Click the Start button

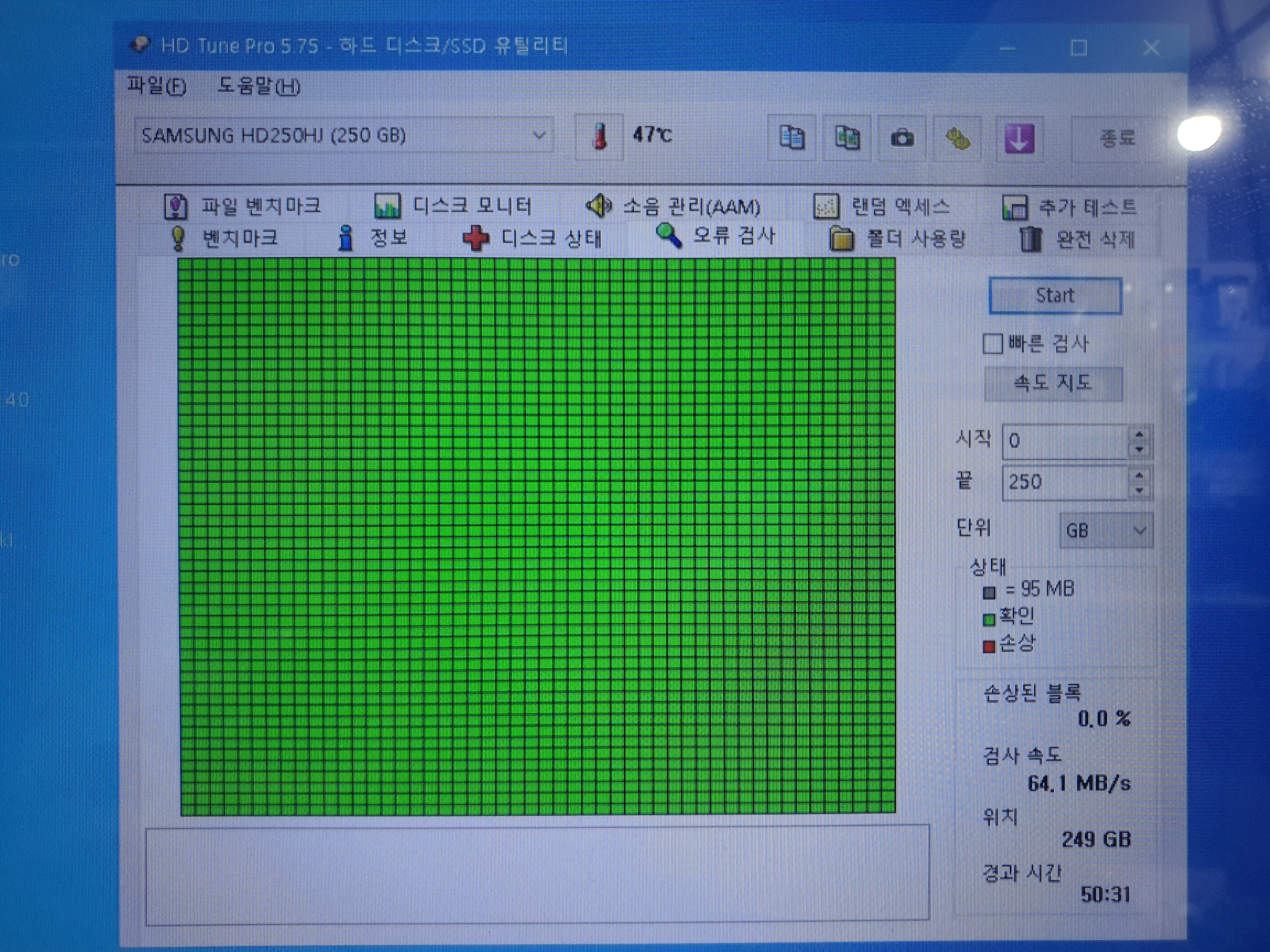click(x=1055, y=296)
